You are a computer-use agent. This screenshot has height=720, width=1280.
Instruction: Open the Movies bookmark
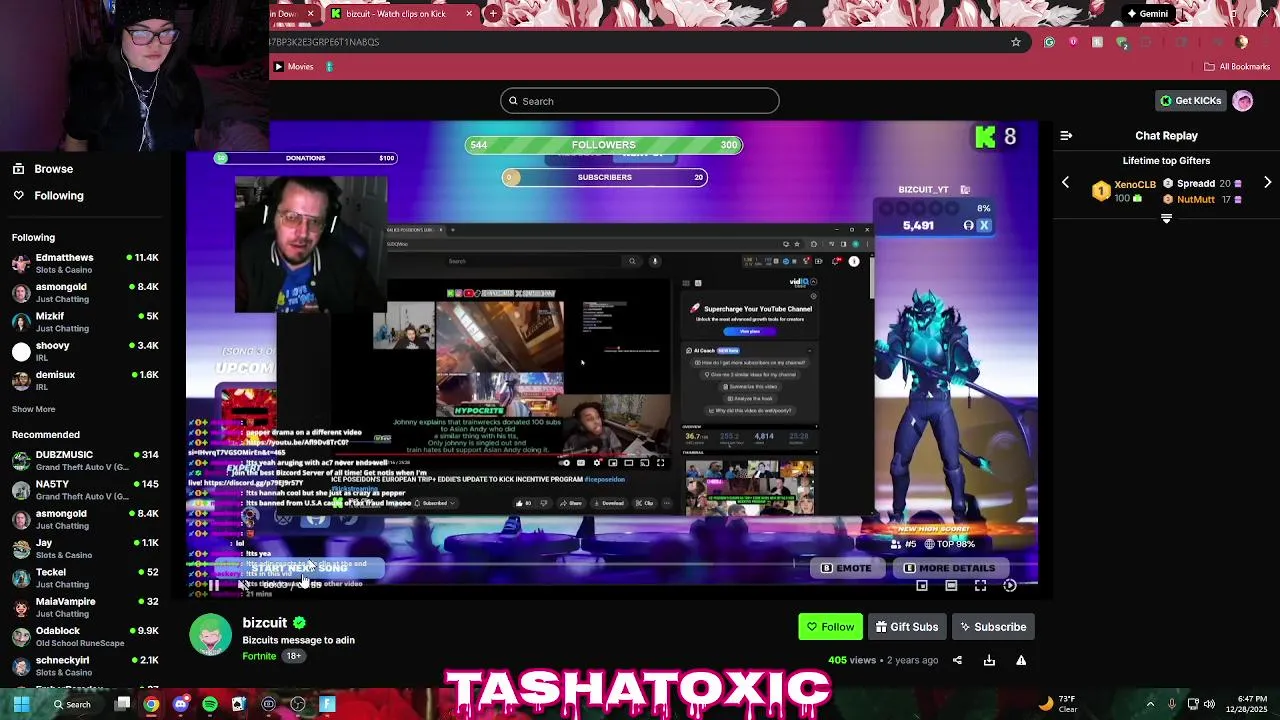click(293, 67)
